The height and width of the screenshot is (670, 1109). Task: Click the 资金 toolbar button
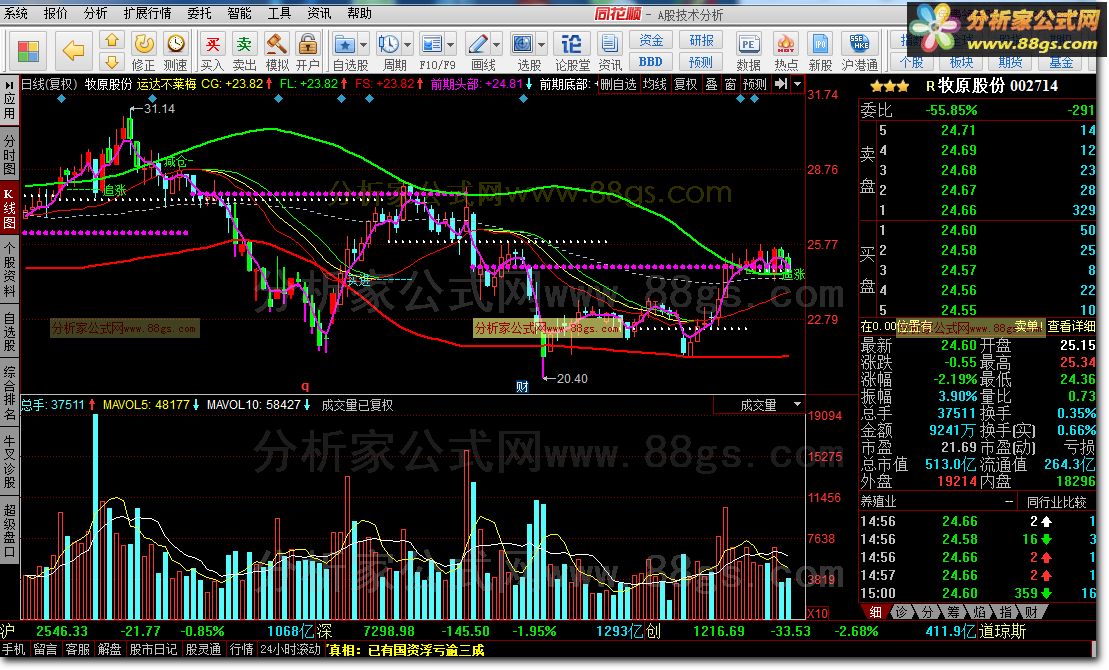651,40
